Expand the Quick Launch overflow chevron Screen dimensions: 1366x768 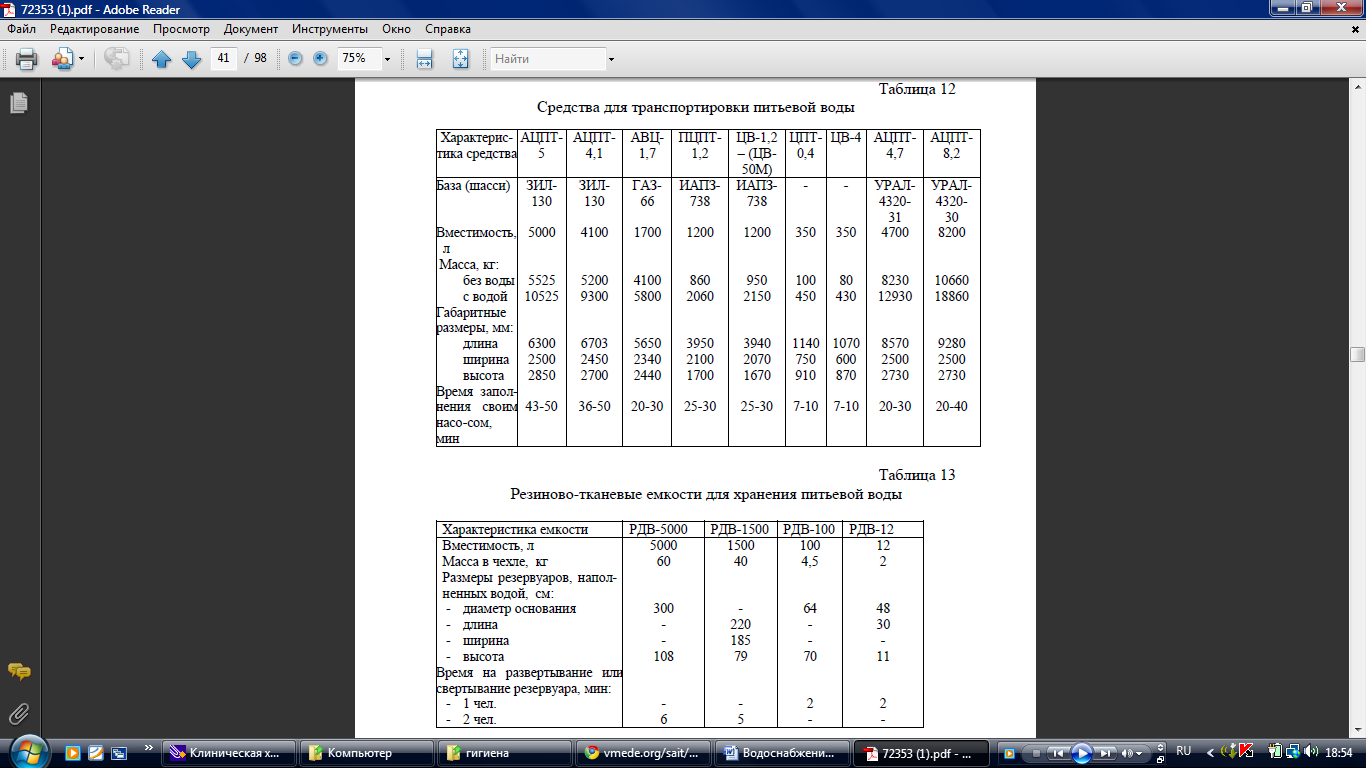point(149,748)
